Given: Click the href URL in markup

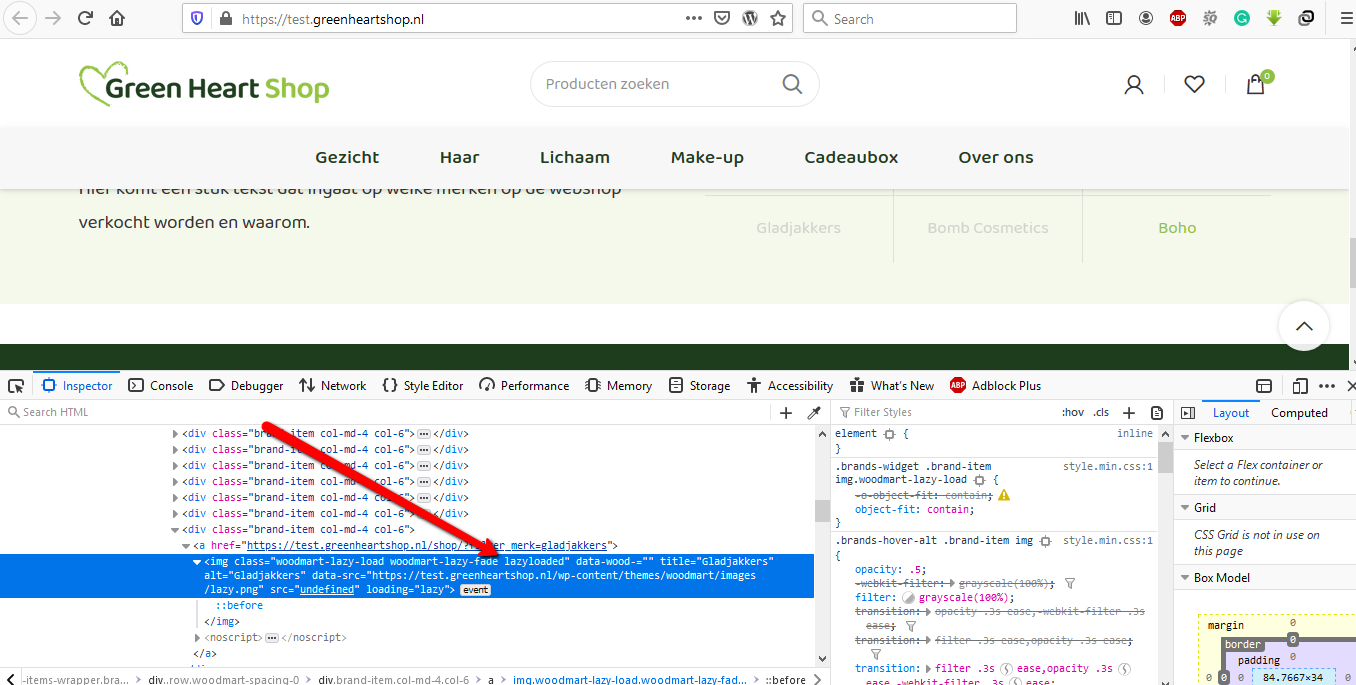Looking at the screenshot, I should click(427, 546).
